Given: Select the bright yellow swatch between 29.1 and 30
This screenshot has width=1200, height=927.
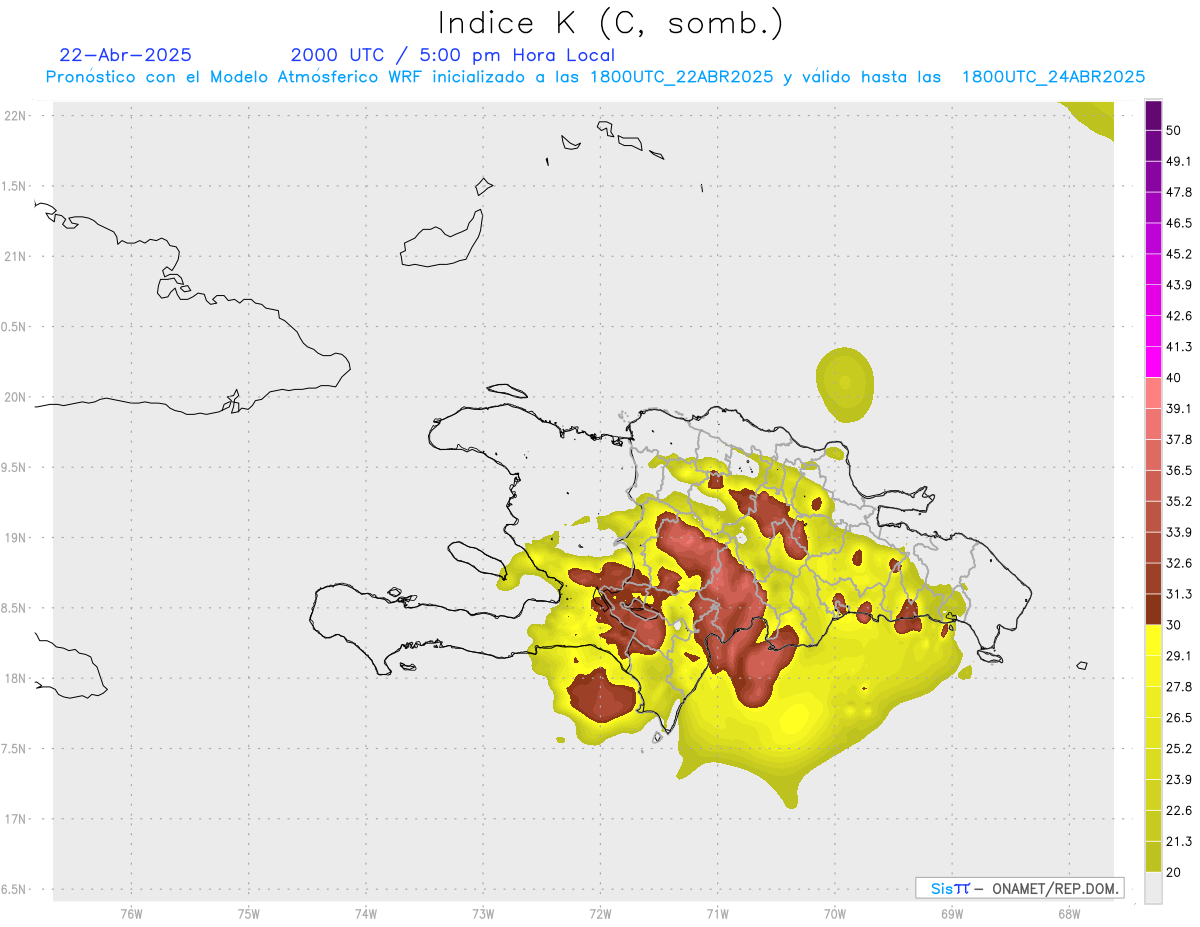Looking at the screenshot, I should point(1153,640).
